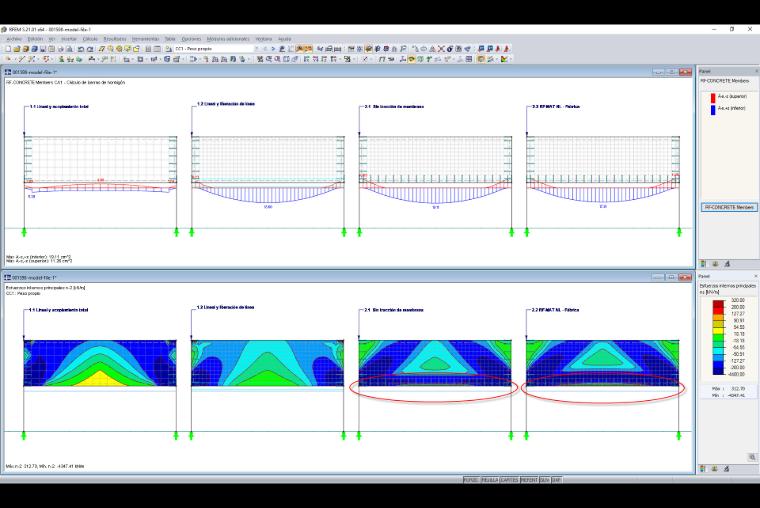Open the Ayuda menu
This screenshot has height=508, width=760.
(x=285, y=39)
